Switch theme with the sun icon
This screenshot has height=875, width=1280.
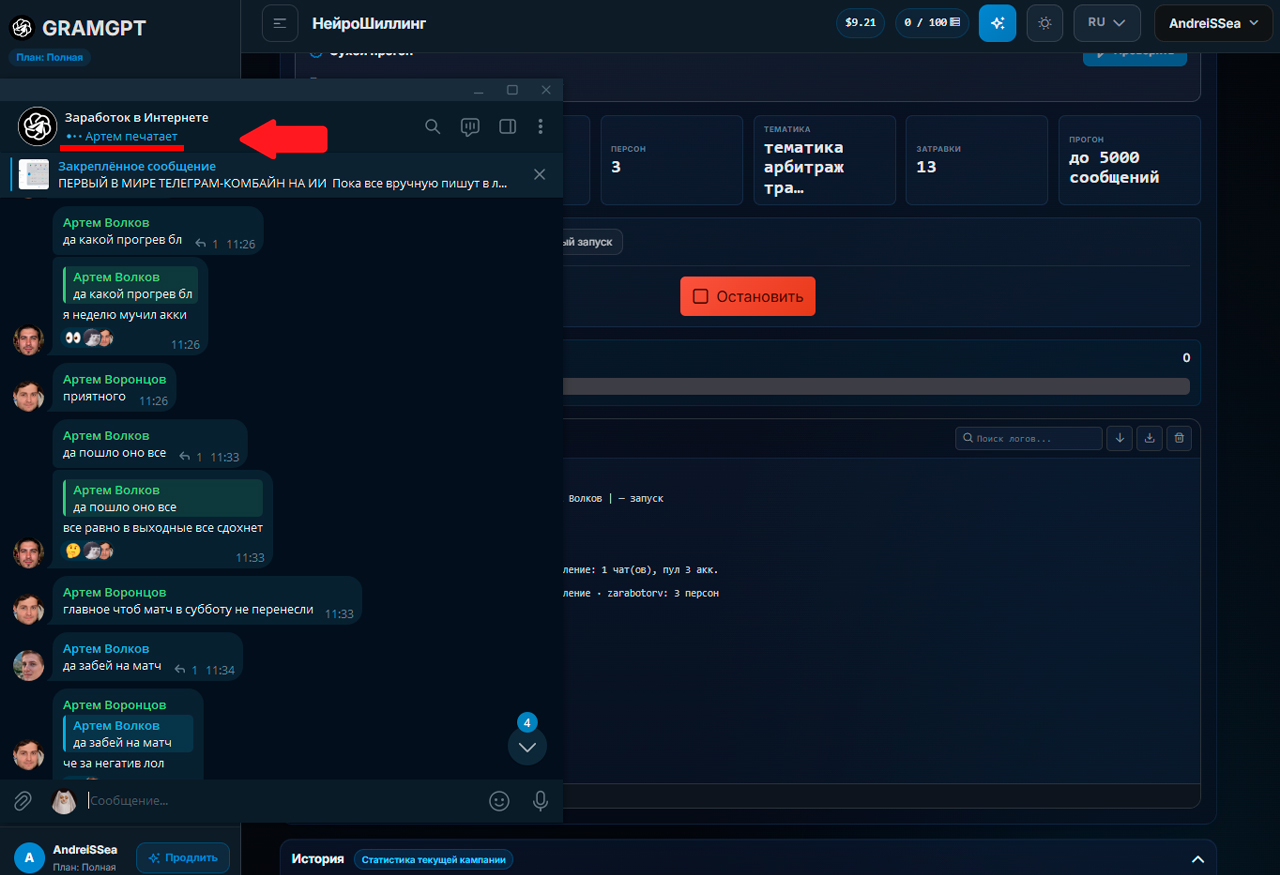coord(1045,23)
